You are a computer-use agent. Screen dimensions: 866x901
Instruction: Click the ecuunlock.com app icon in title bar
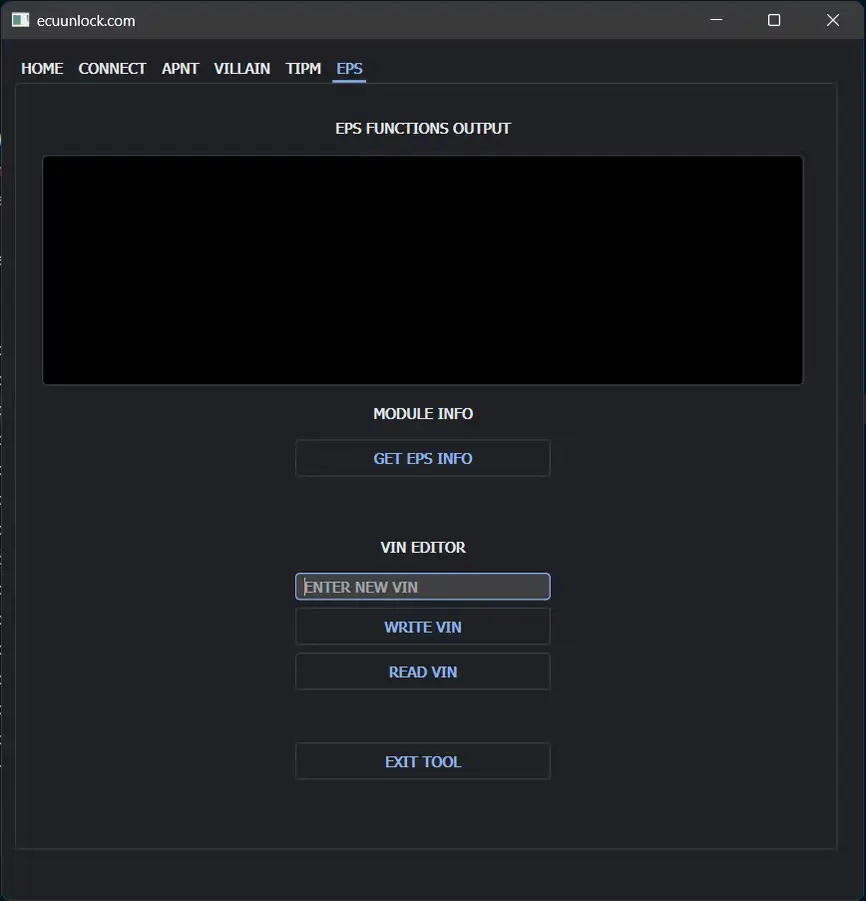20,20
